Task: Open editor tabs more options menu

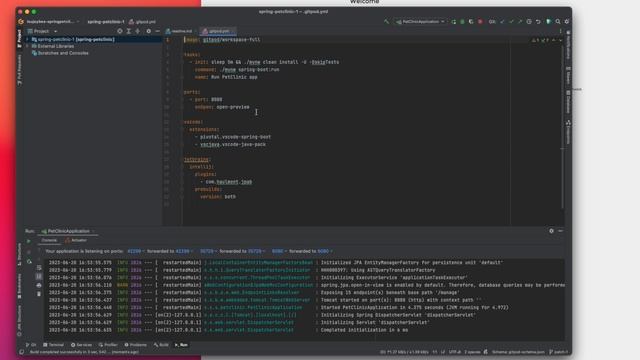Action: click(560, 31)
